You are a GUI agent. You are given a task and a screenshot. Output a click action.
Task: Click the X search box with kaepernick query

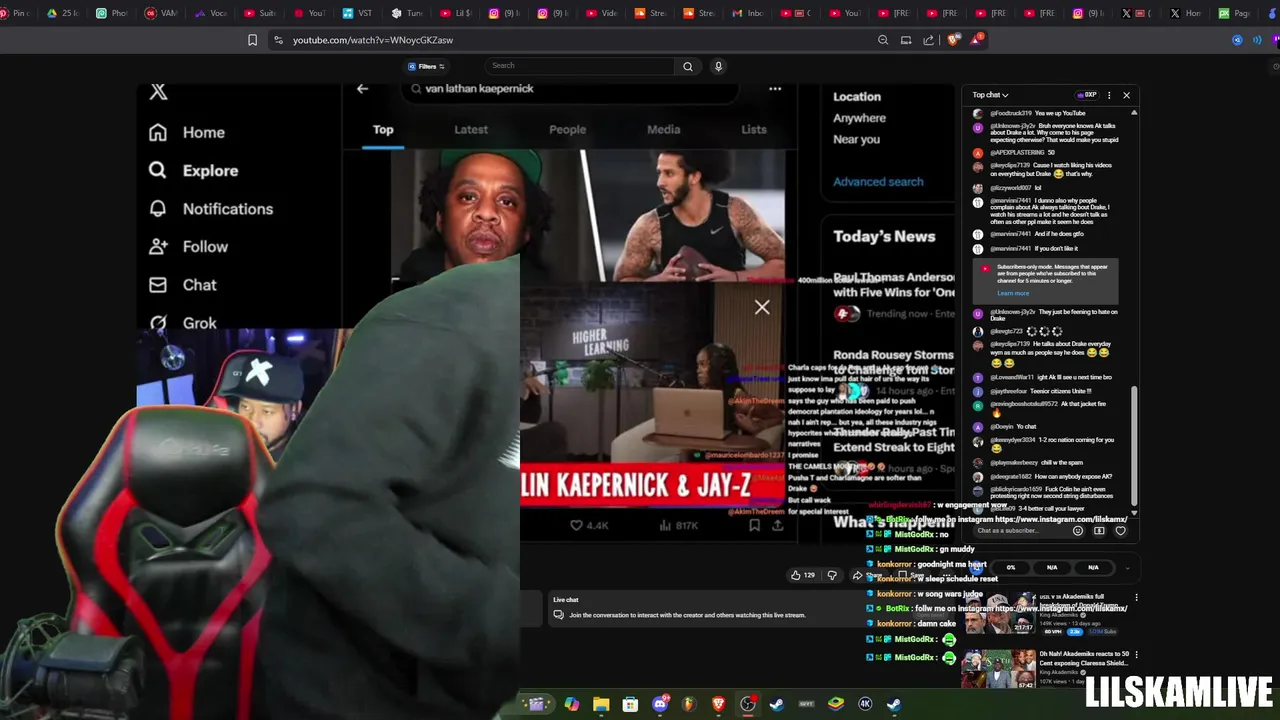pos(570,89)
